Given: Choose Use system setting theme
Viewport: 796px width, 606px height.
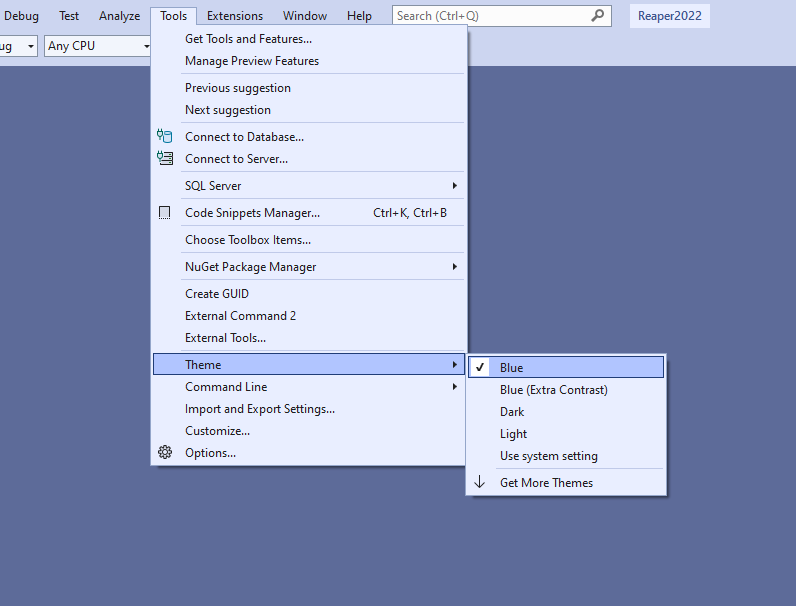Looking at the screenshot, I should (x=566, y=456).
